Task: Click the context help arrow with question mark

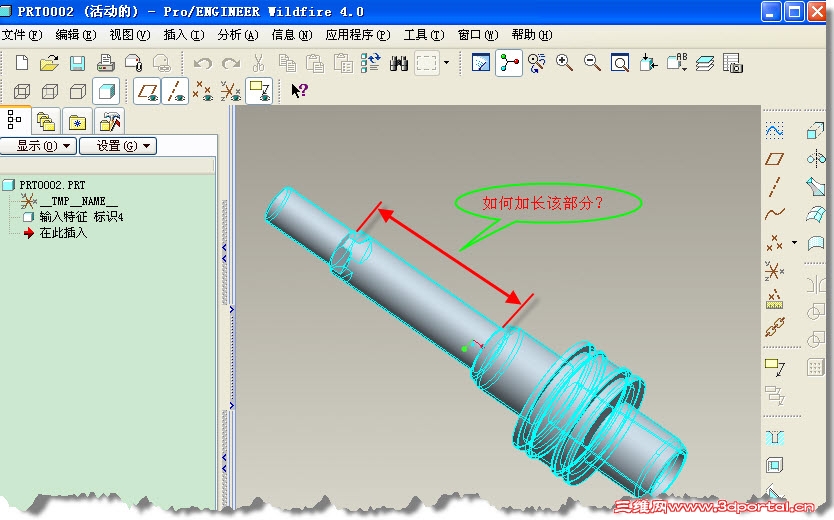Action: pos(299,90)
